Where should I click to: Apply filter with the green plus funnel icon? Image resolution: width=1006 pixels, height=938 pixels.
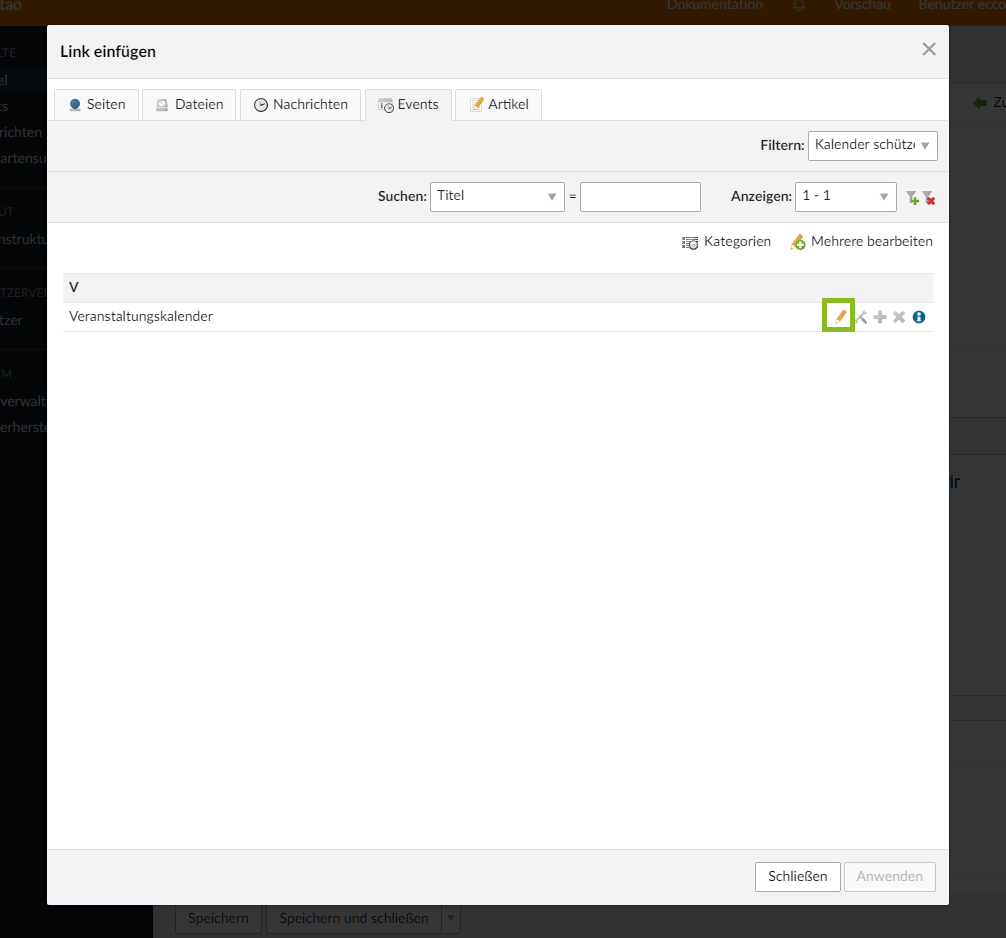pos(912,198)
